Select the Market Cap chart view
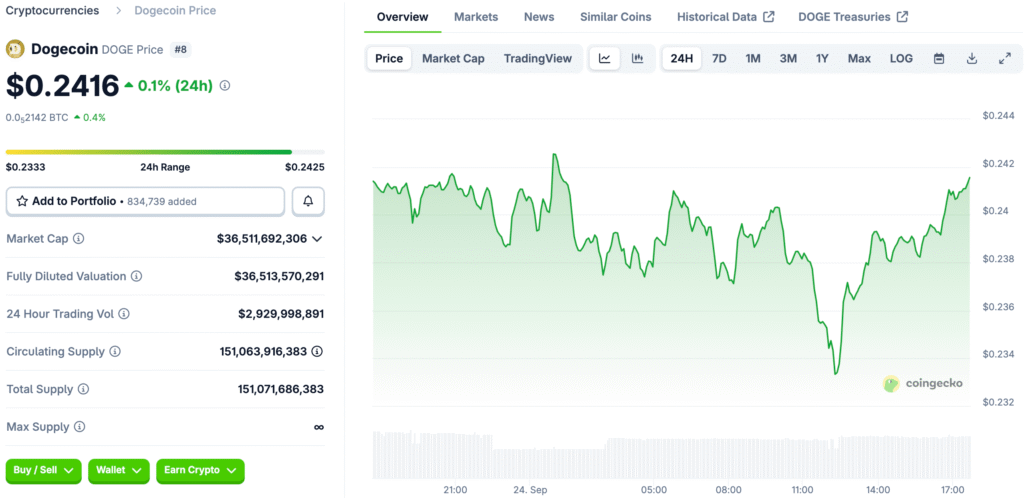1024x498 pixels. pos(453,59)
